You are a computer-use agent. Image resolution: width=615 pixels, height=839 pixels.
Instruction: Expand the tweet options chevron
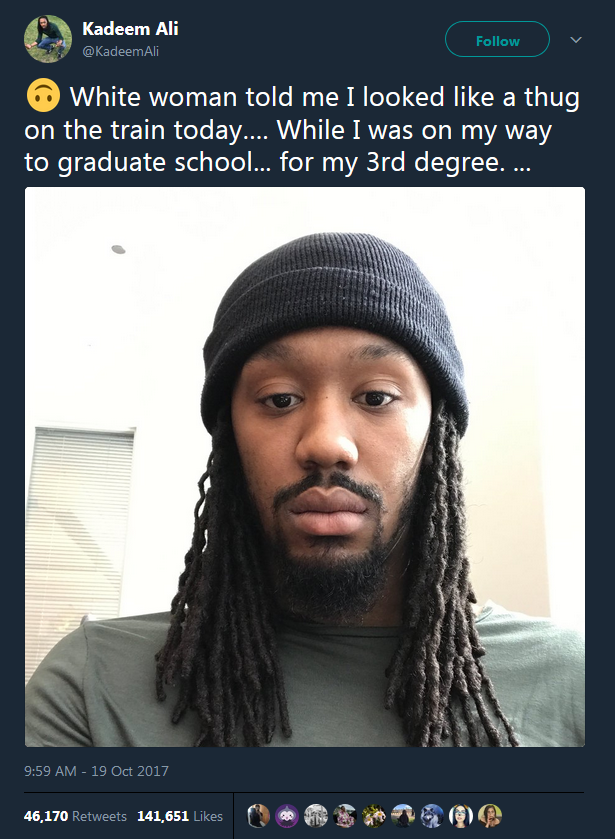[576, 40]
